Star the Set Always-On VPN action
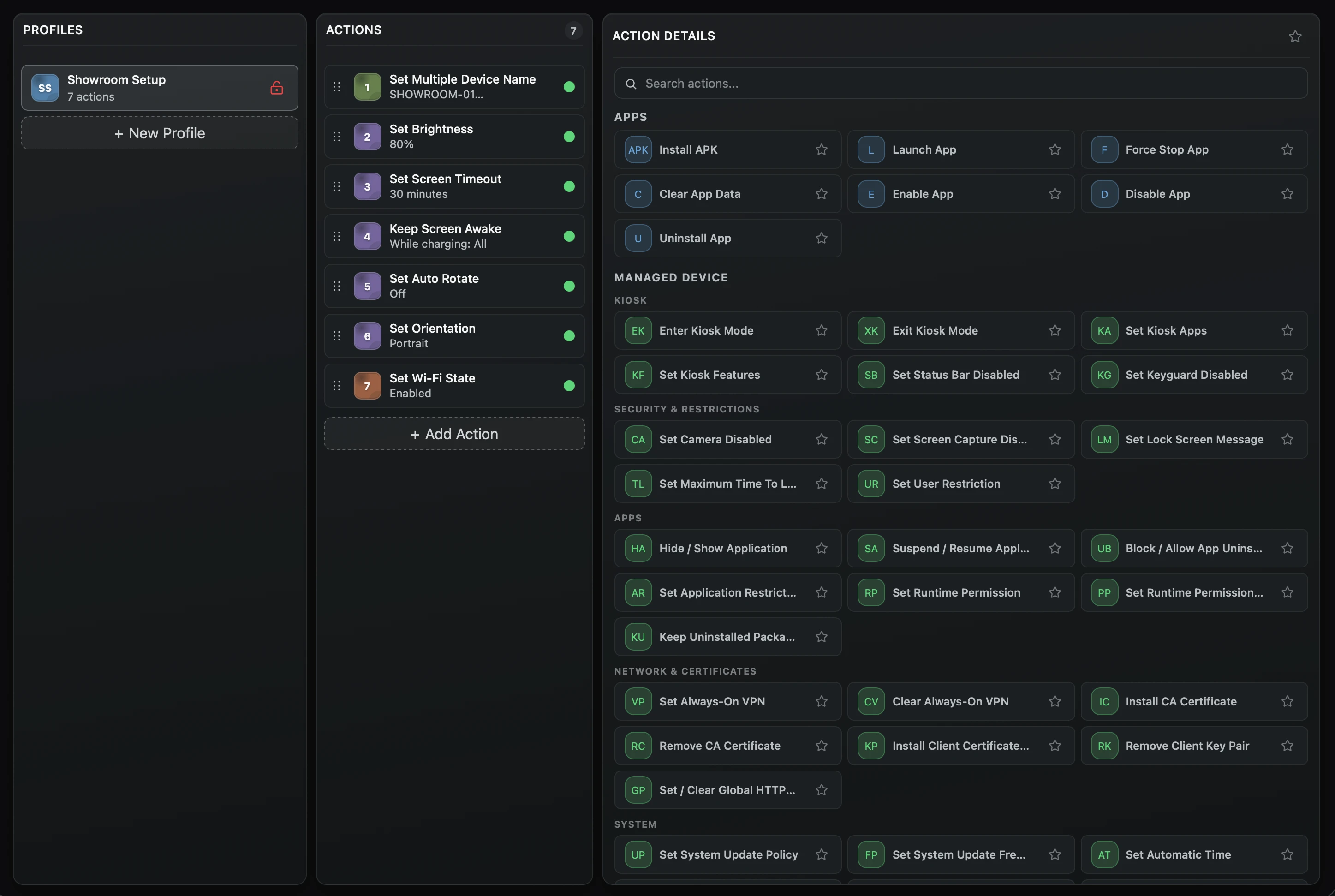Image resolution: width=1335 pixels, height=896 pixels. 821,701
